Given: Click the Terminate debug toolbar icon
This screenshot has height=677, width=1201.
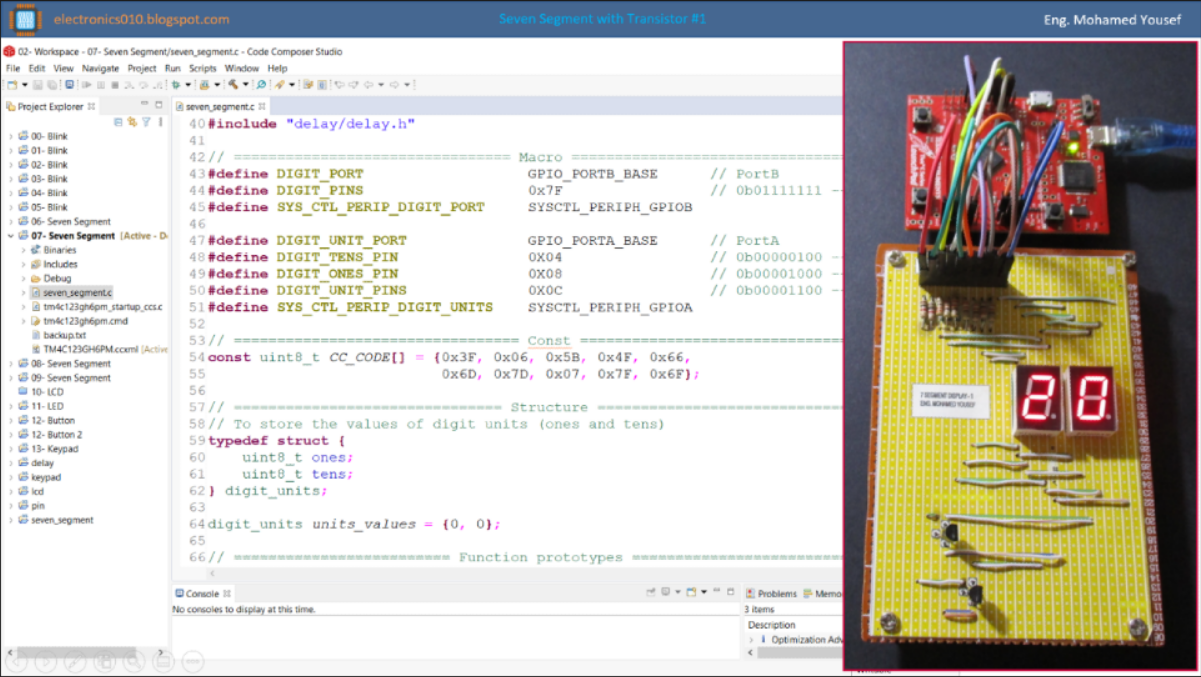Looking at the screenshot, I should point(115,85).
